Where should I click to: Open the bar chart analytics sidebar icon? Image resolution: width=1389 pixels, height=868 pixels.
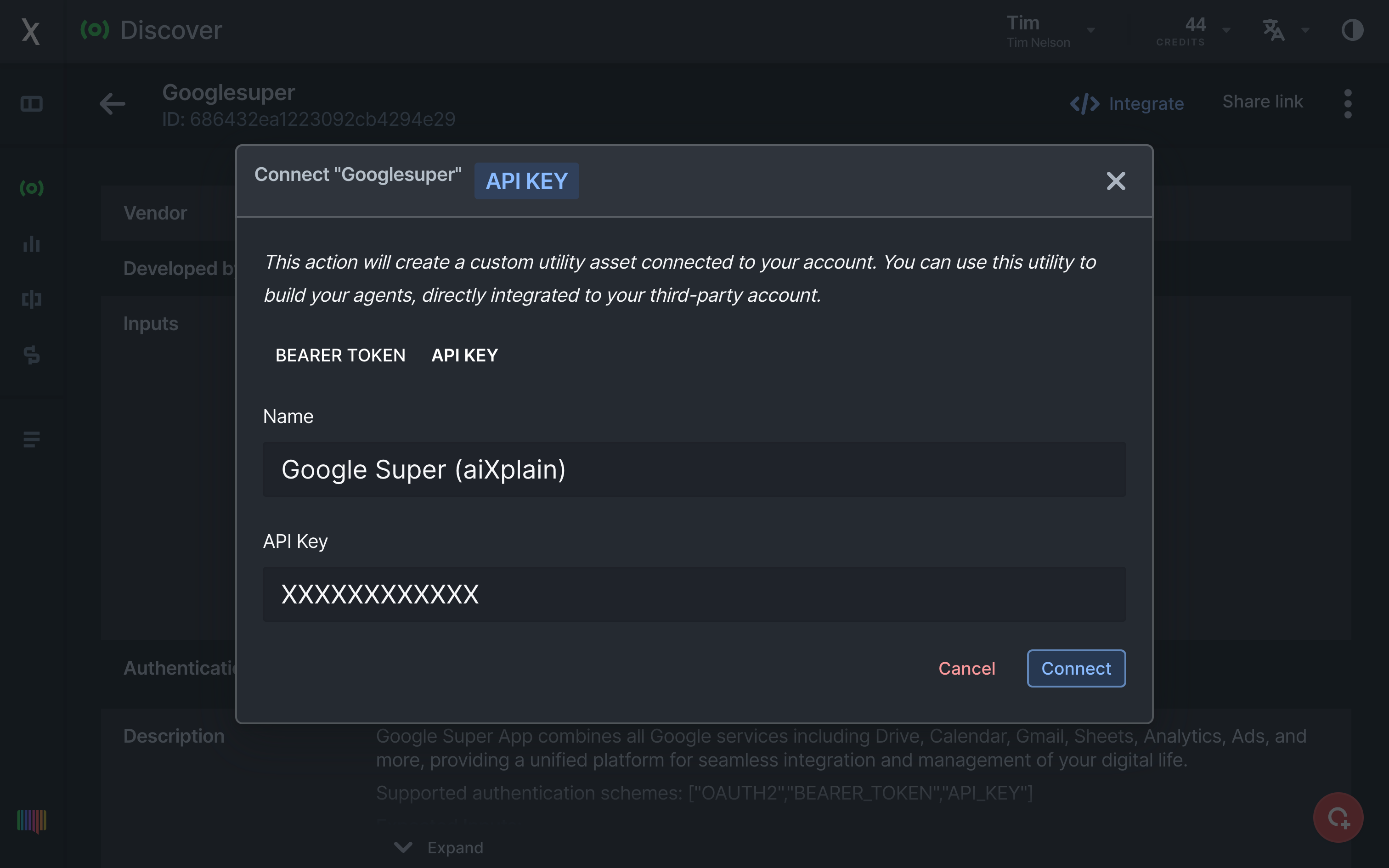(x=32, y=244)
